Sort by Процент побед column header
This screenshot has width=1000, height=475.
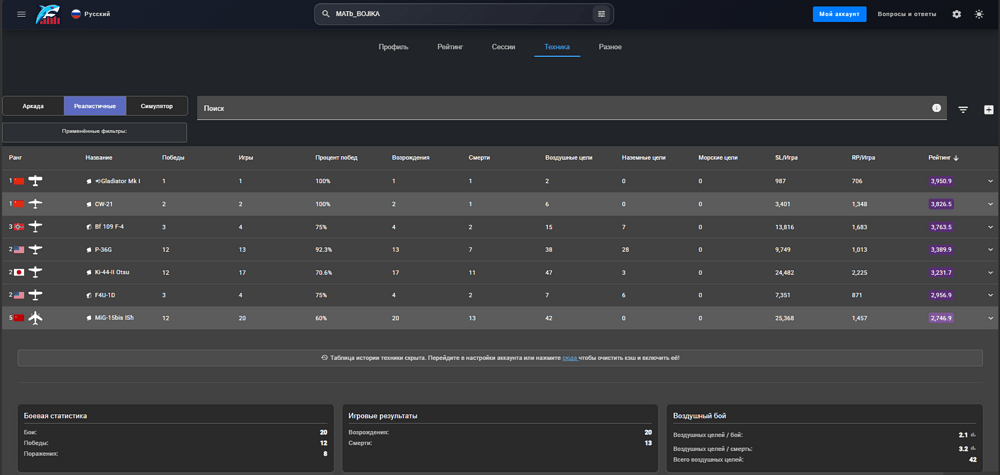336,157
